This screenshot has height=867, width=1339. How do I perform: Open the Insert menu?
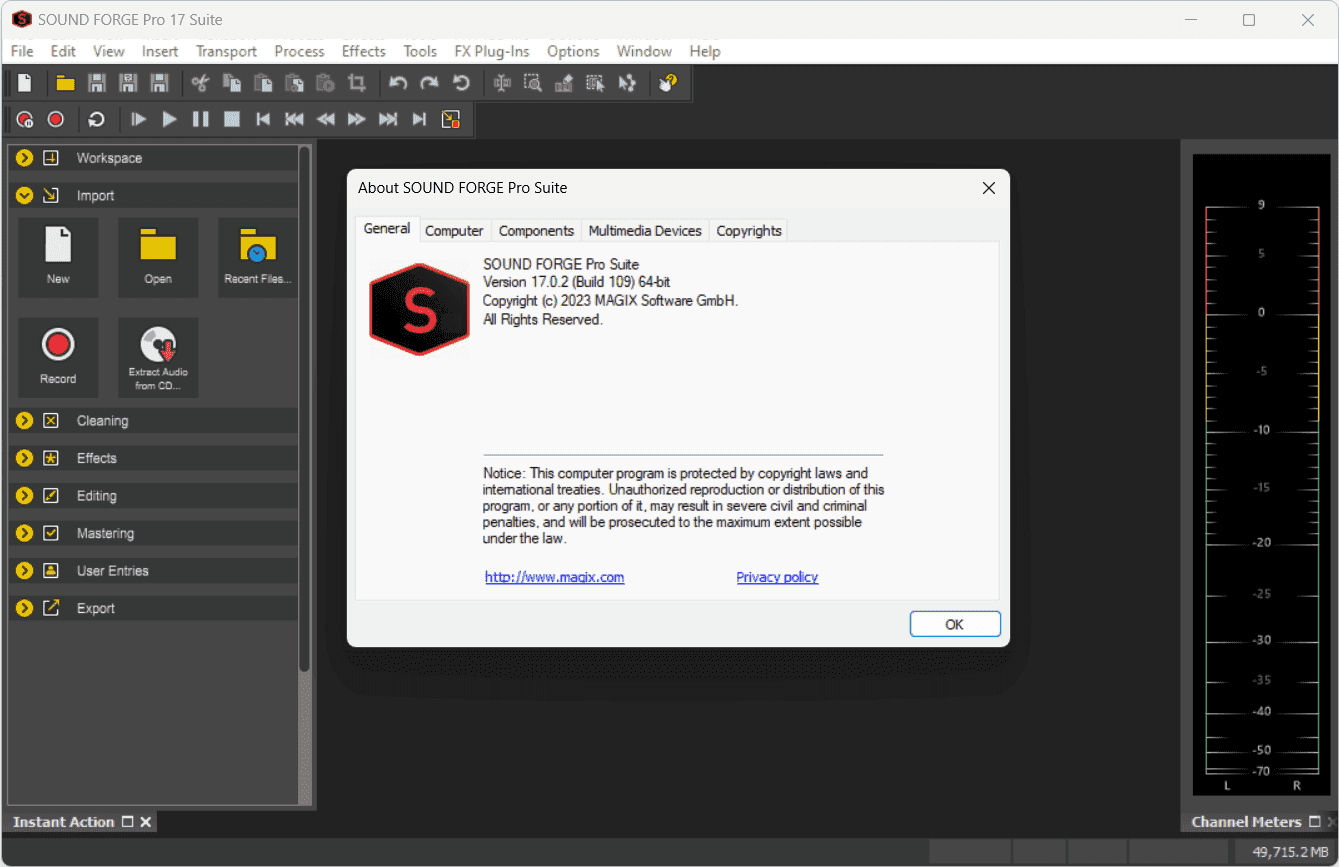click(x=160, y=51)
